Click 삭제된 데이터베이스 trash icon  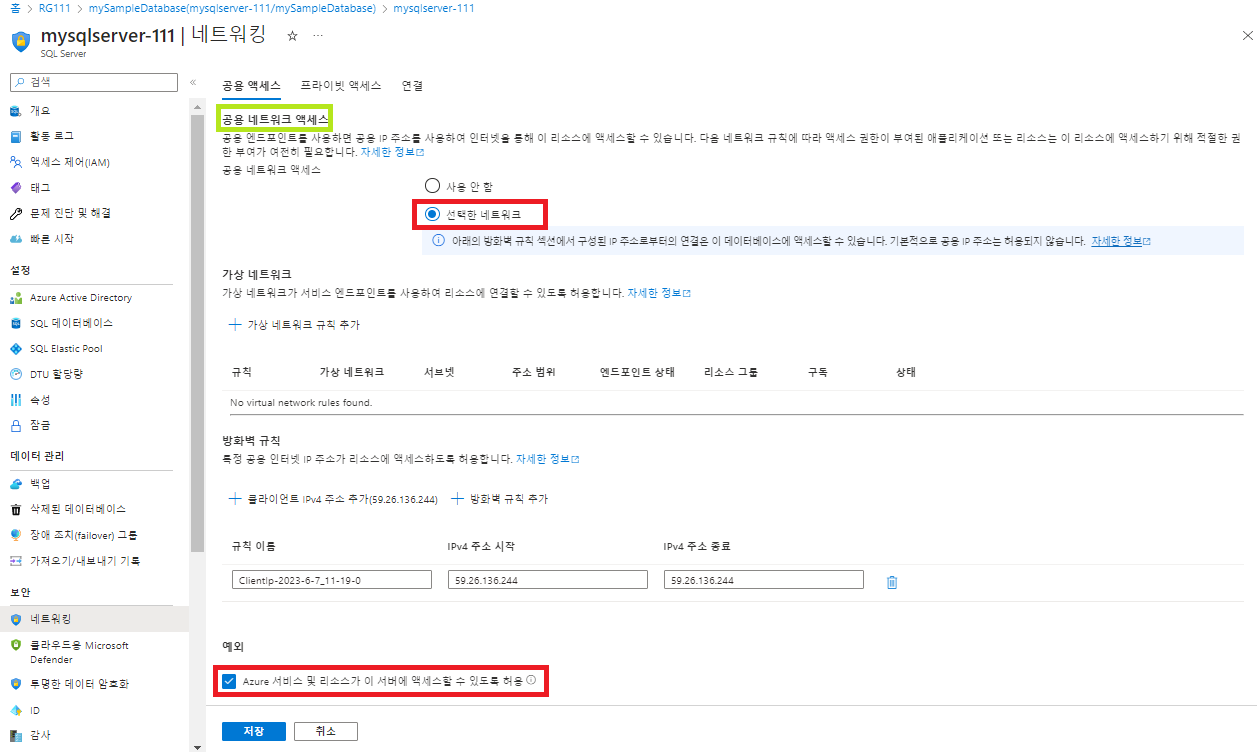click(x=15, y=509)
